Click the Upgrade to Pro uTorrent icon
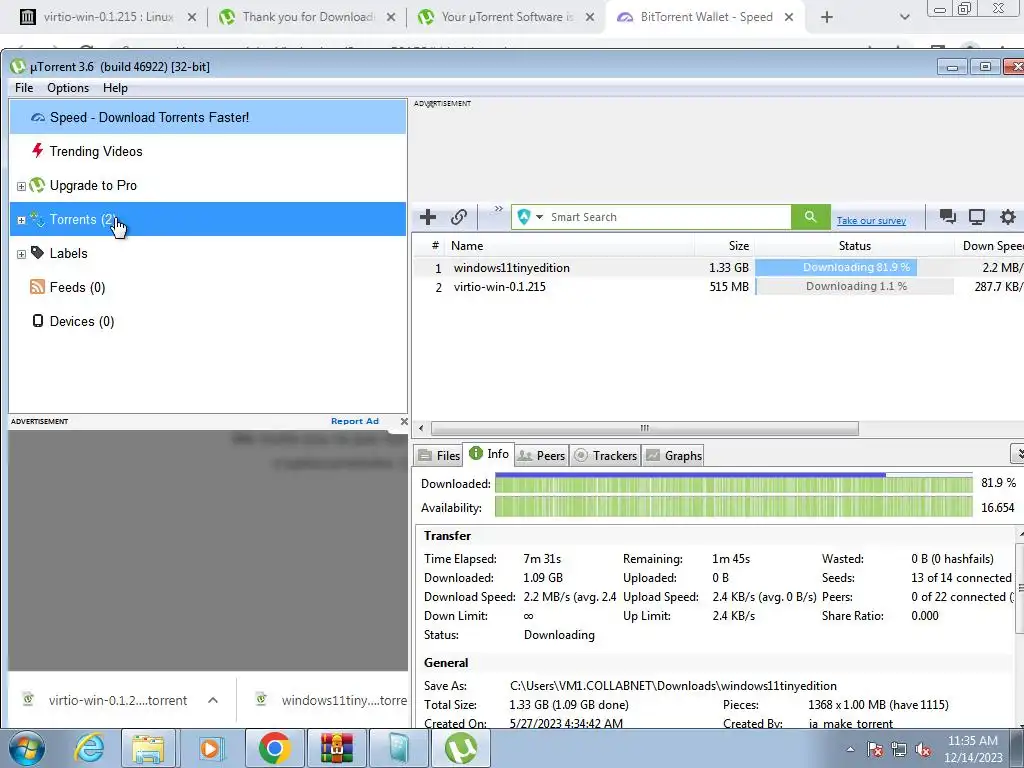 37,185
